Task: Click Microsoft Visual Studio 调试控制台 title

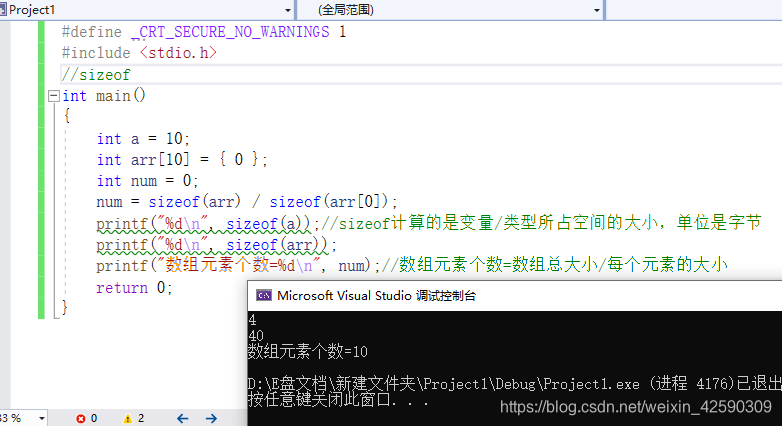Action: (377, 295)
